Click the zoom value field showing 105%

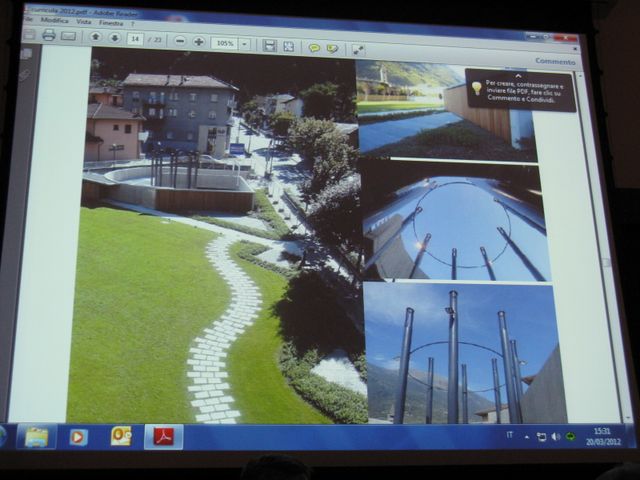224,43
